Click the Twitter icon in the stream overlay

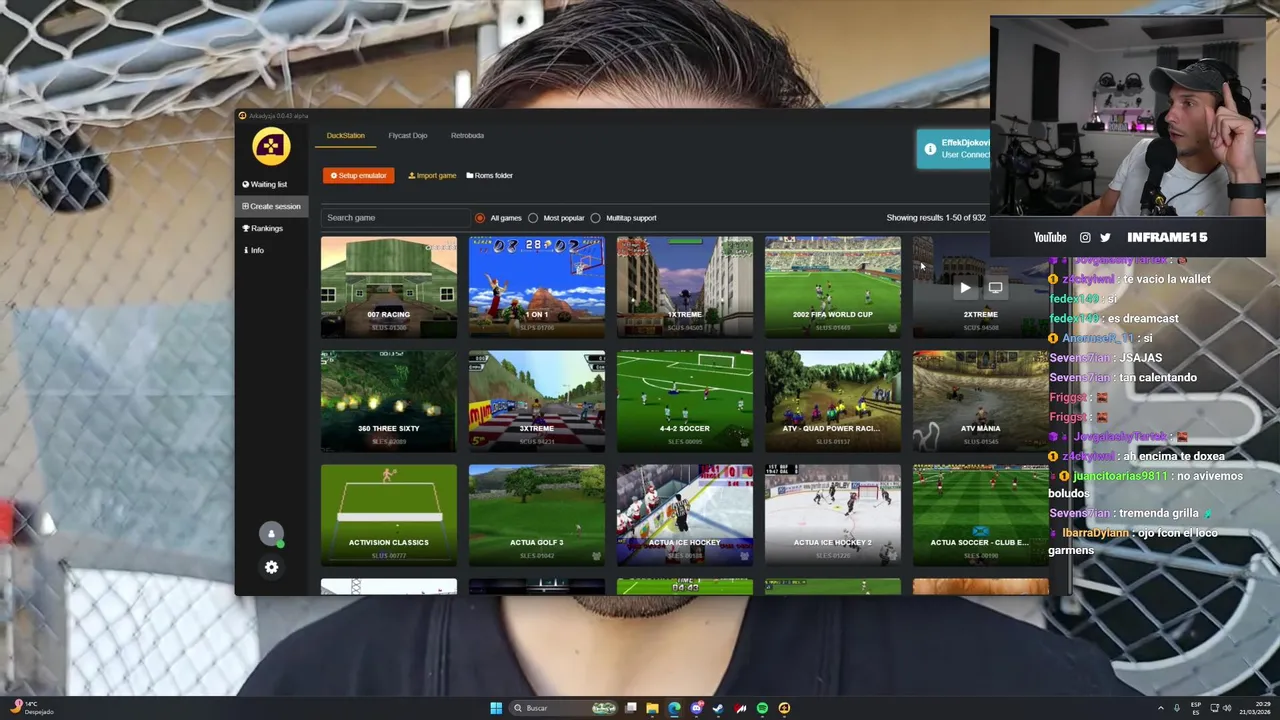pyautogui.click(x=1105, y=237)
